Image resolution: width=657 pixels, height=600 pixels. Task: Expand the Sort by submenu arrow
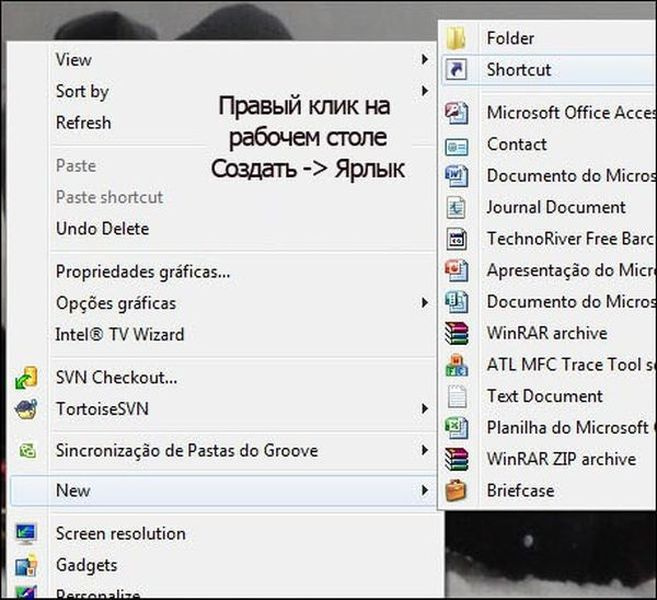tap(425, 91)
